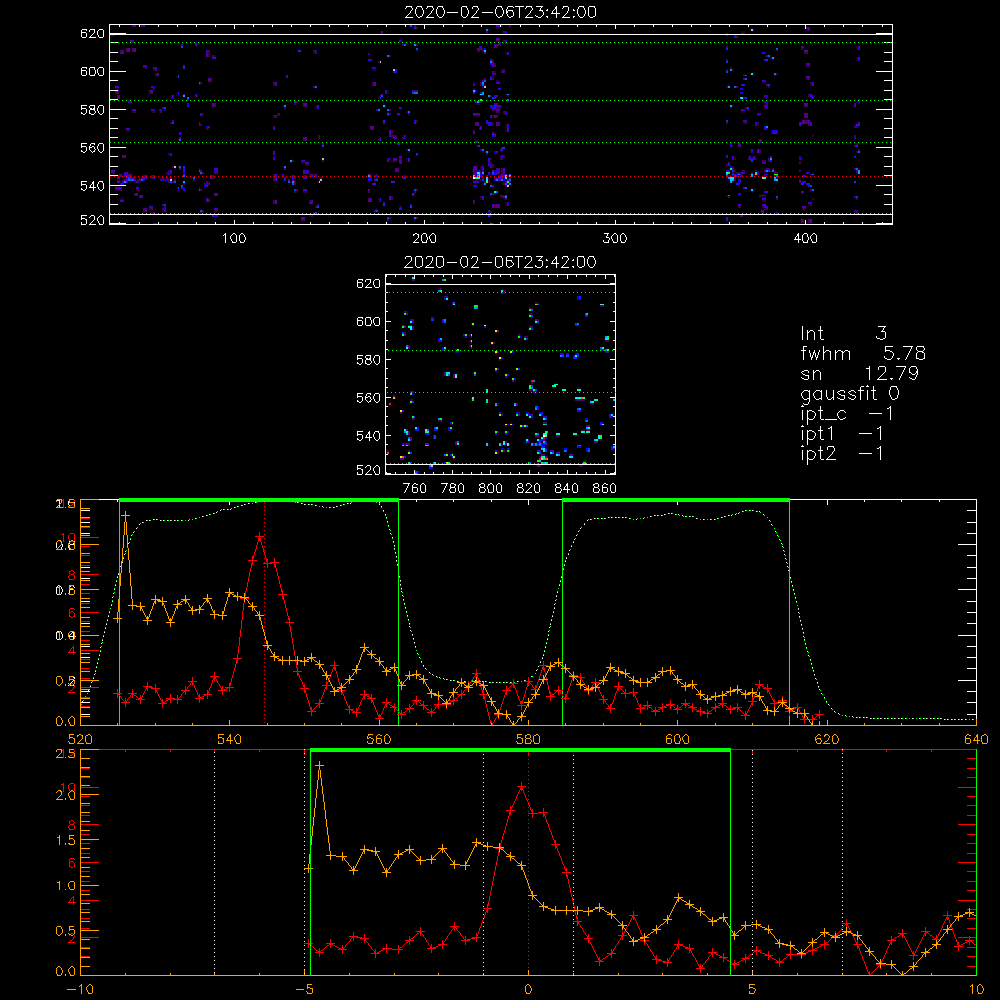The width and height of the screenshot is (1000, 1000).
Task: Click the thick green bar atop the bottom plot
Action: coord(520,751)
